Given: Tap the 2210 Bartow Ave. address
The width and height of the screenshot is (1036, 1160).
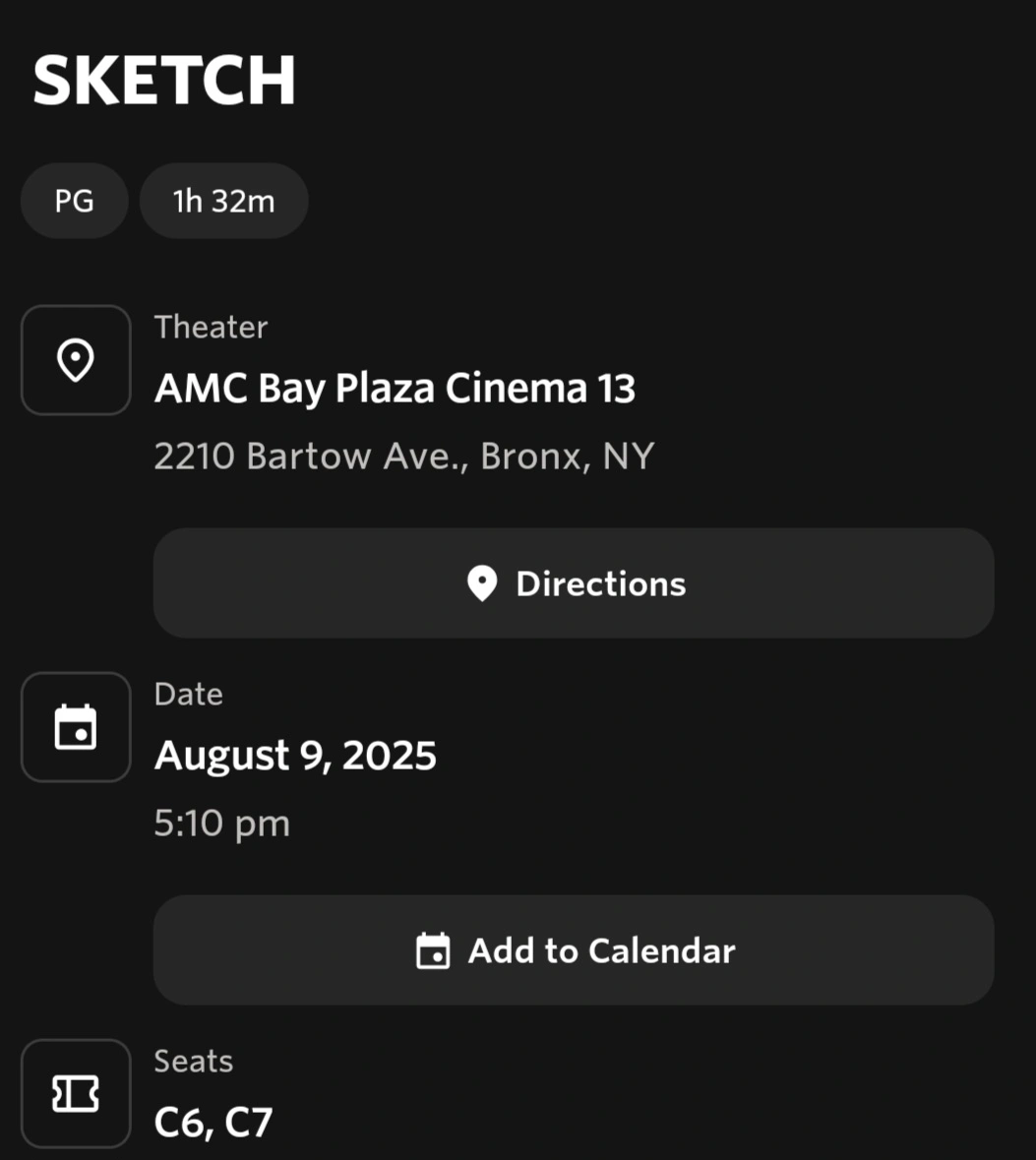Looking at the screenshot, I should click(x=404, y=456).
